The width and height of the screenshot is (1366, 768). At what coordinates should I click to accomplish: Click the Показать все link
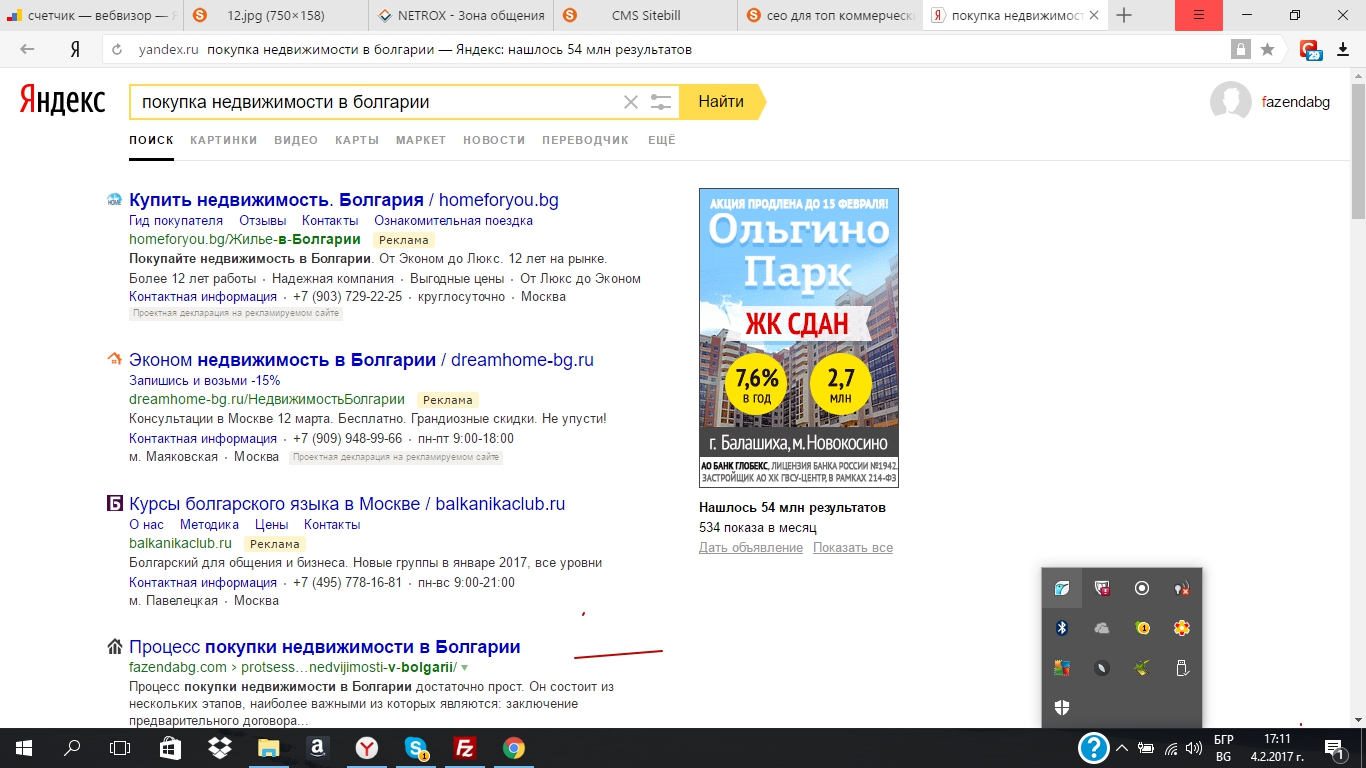pyautogui.click(x=853, y=548)
